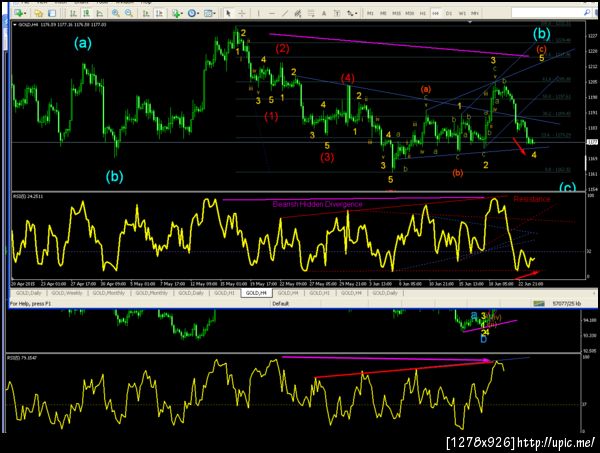Click inside the toolbar search field
The height and width of the screenshot is (453, 600).
click(x=547, y=13)
